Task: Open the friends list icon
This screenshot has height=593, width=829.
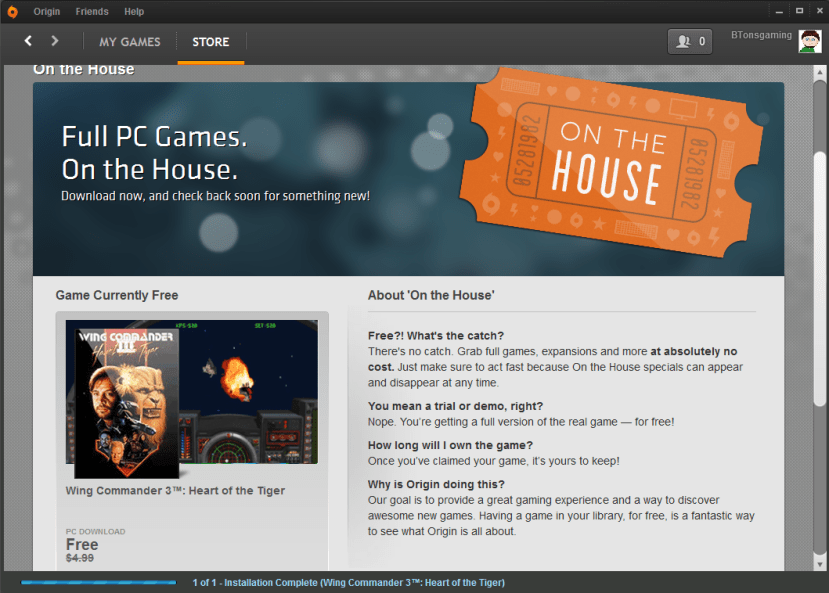Action: point(681,41)
